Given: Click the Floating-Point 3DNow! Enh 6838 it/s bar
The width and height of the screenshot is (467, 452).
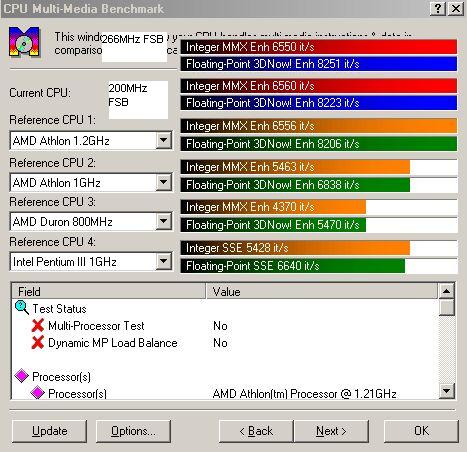Looking at the screenshot, I should click(319, 185).
